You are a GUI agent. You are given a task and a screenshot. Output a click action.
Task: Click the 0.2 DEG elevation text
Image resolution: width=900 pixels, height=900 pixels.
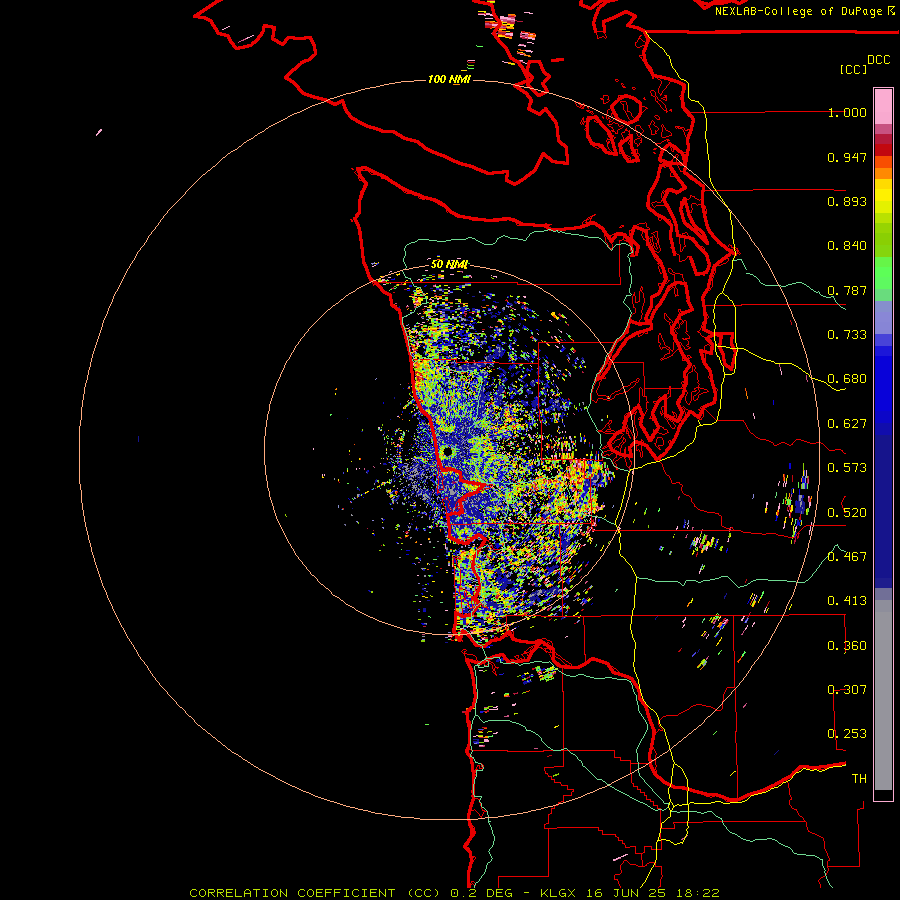pos(481,893)
